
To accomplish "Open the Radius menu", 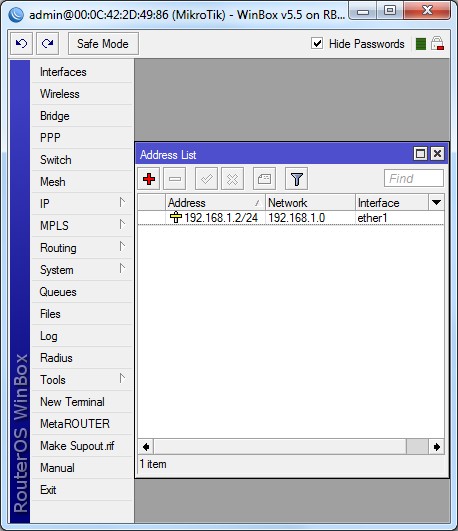I will tap(82, 358).
